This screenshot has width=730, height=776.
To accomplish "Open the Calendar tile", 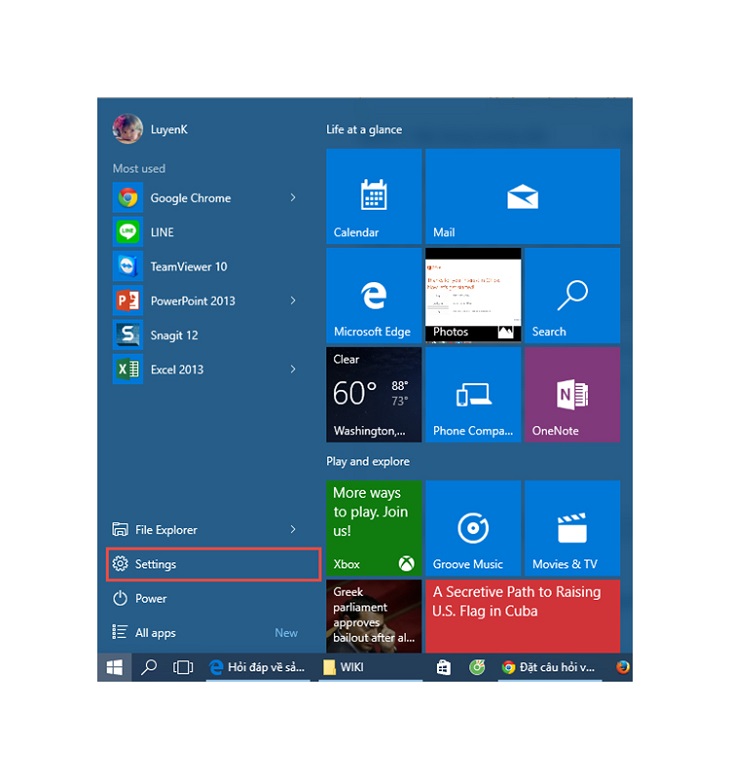I will 373,196.
